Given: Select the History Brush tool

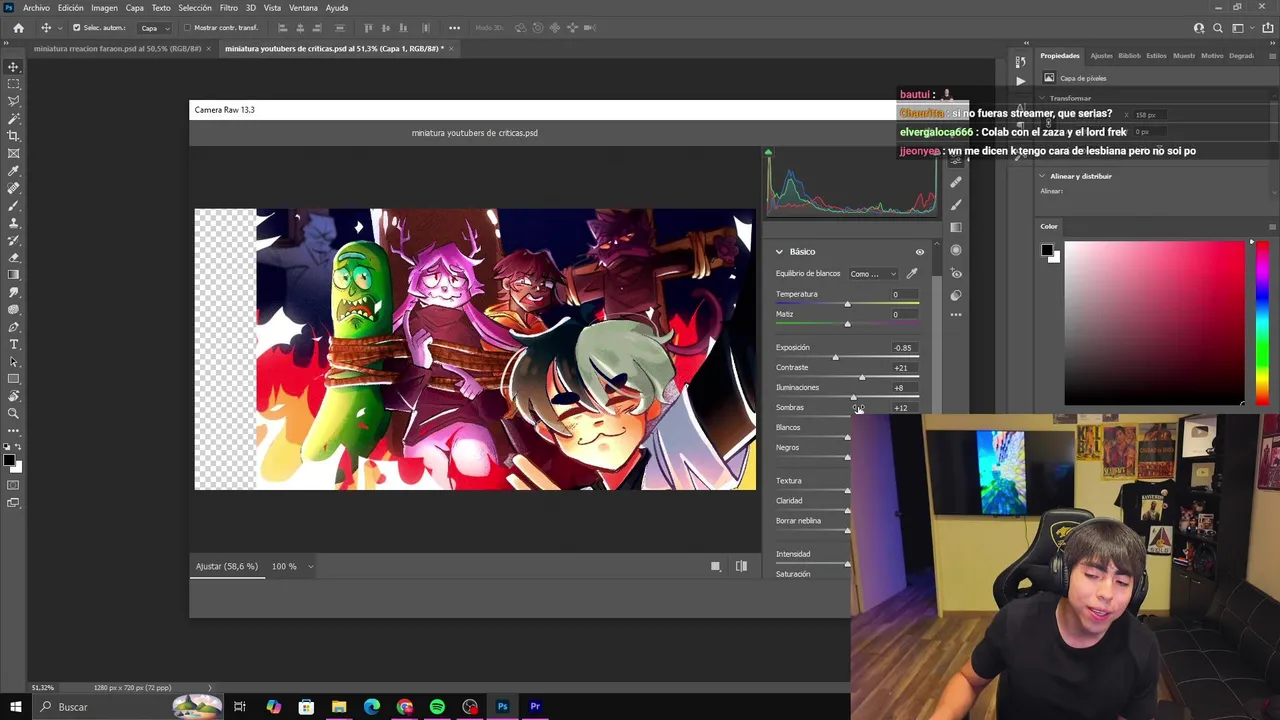Looking at the screenshot, I should 14,240.
